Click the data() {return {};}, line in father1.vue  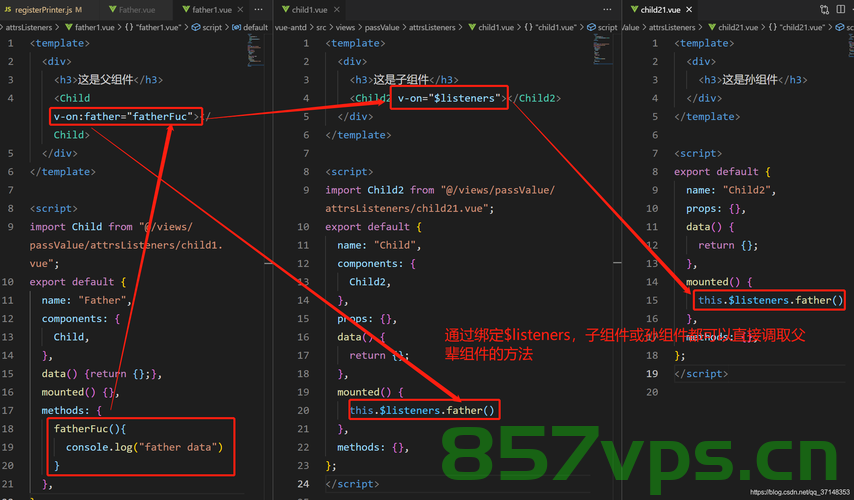click(x=101, y=374)
